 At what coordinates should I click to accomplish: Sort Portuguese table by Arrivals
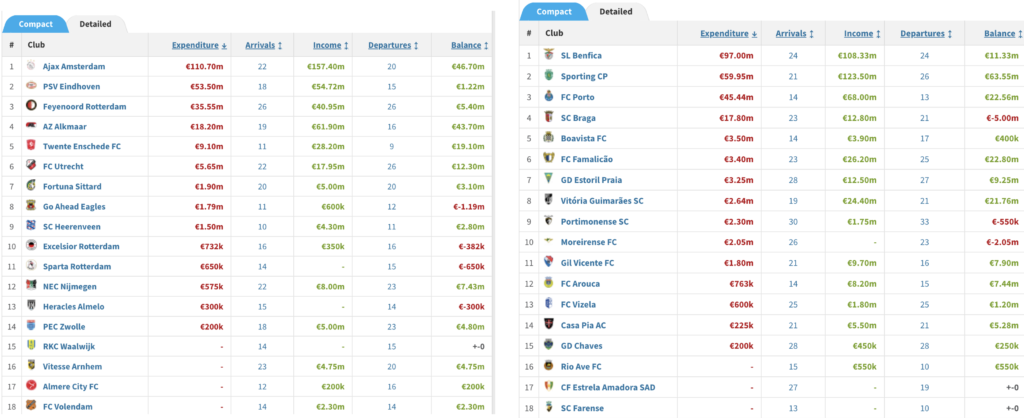coord(795,33)
